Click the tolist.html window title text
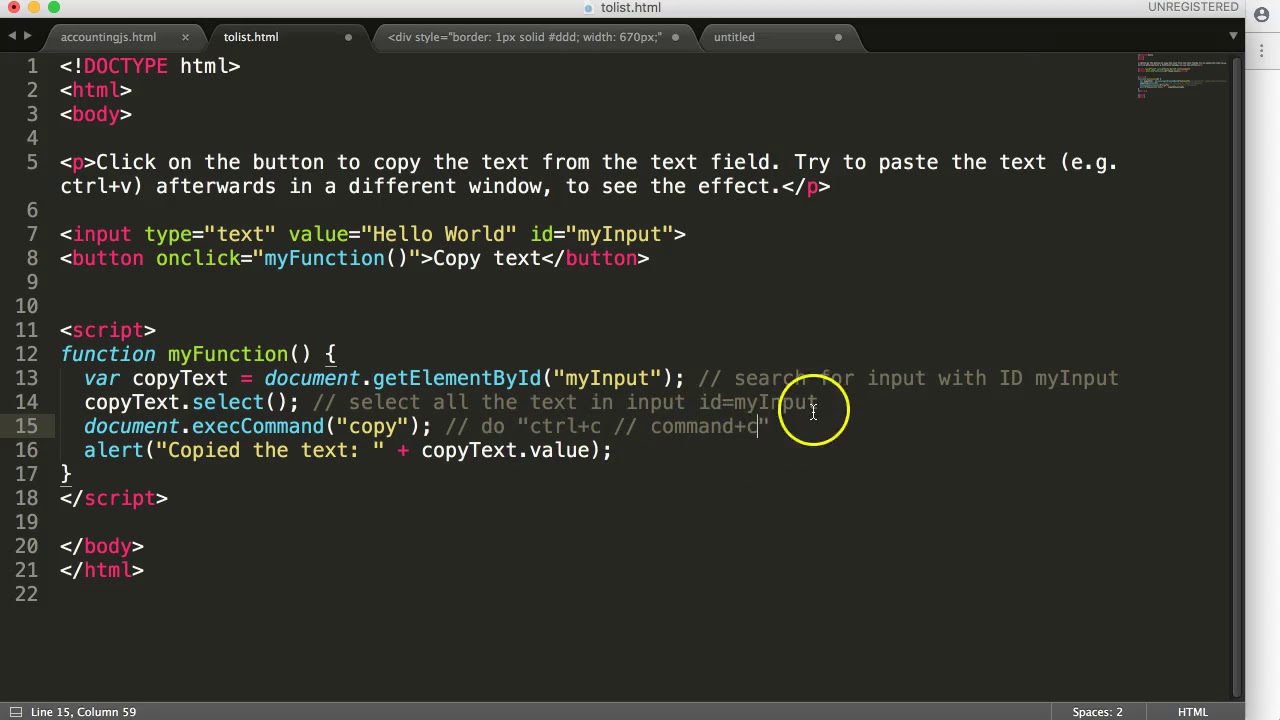The image size is (1280, 720). point(630,7)
